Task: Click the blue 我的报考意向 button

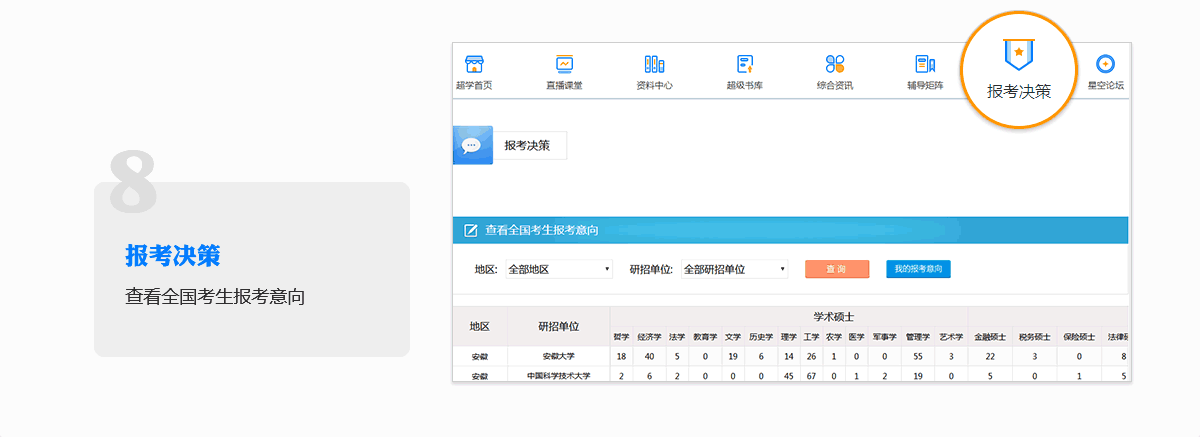Action: click(918, 269)
